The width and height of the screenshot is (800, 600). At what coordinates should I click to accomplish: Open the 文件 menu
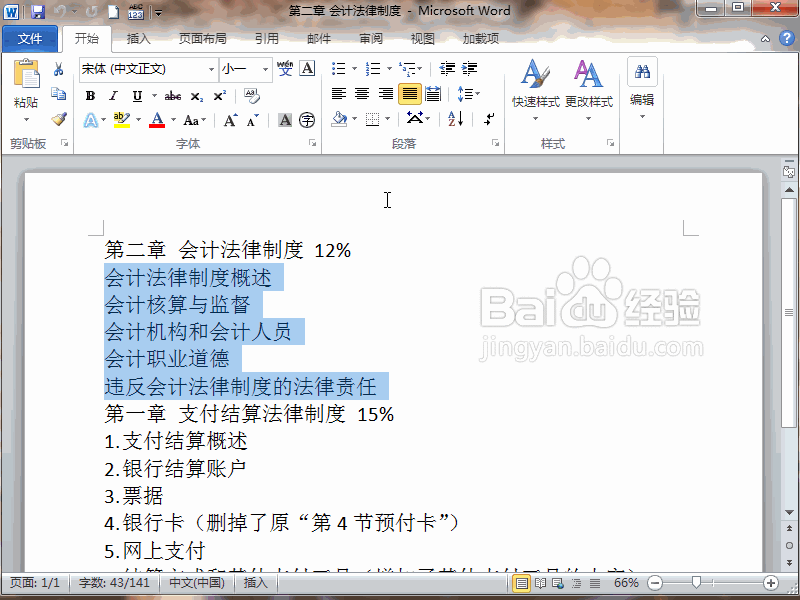pos(30,38)
